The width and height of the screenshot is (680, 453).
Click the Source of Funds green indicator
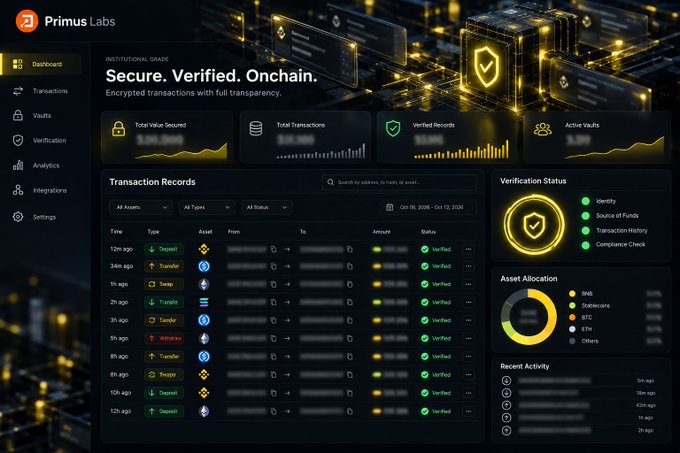[585, 215]
